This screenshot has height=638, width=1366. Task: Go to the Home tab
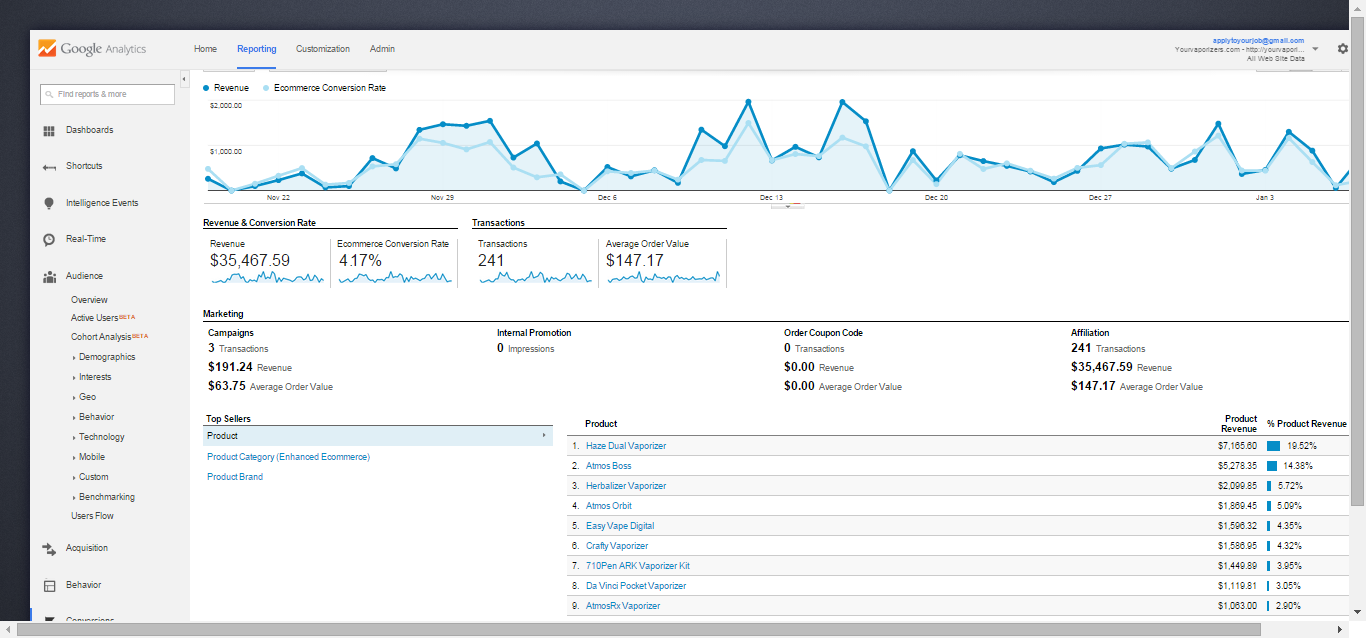pyautogui.click(x=205, y=49)
